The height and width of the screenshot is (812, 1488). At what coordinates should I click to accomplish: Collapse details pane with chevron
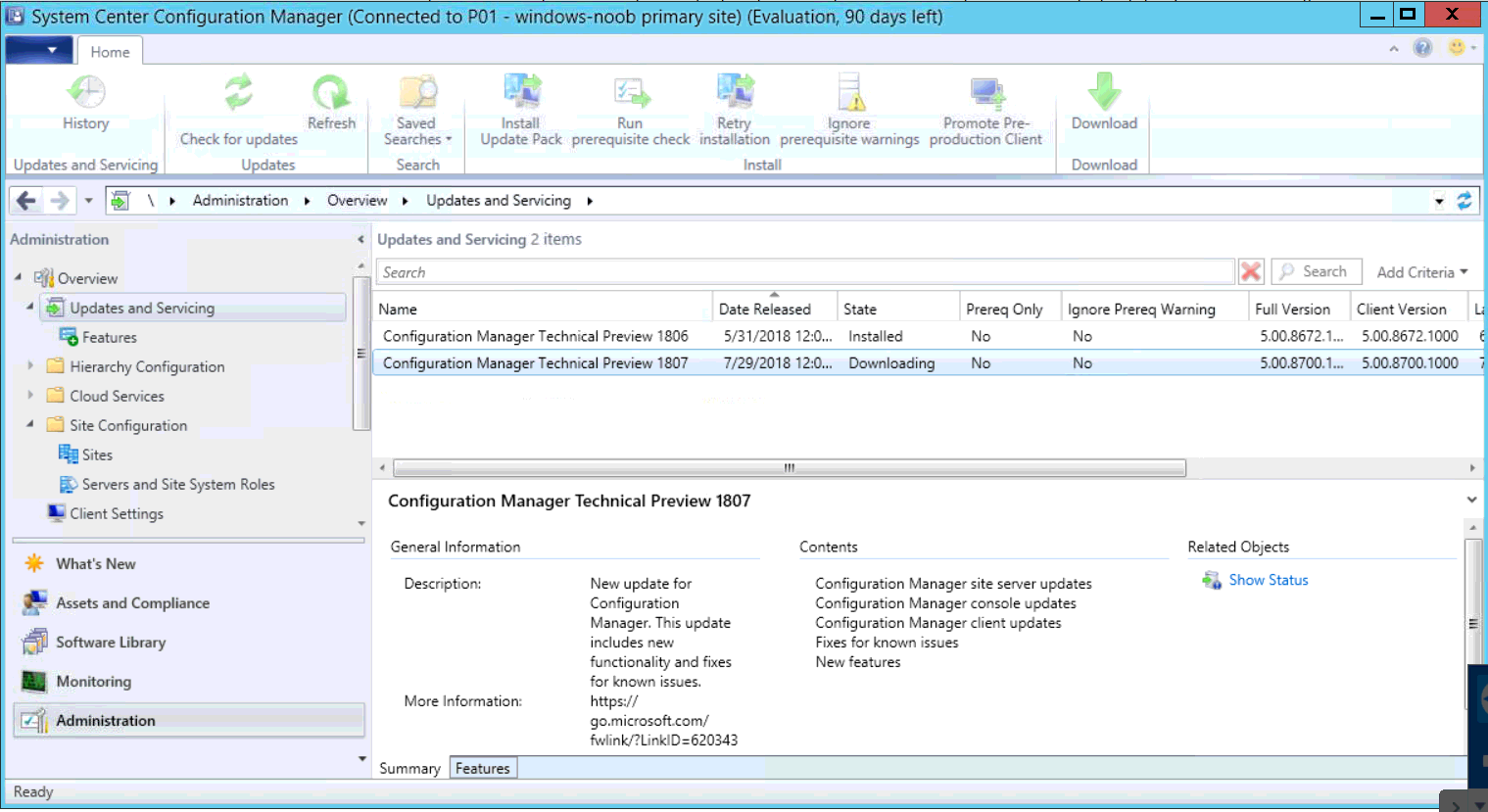(1471, 500)
